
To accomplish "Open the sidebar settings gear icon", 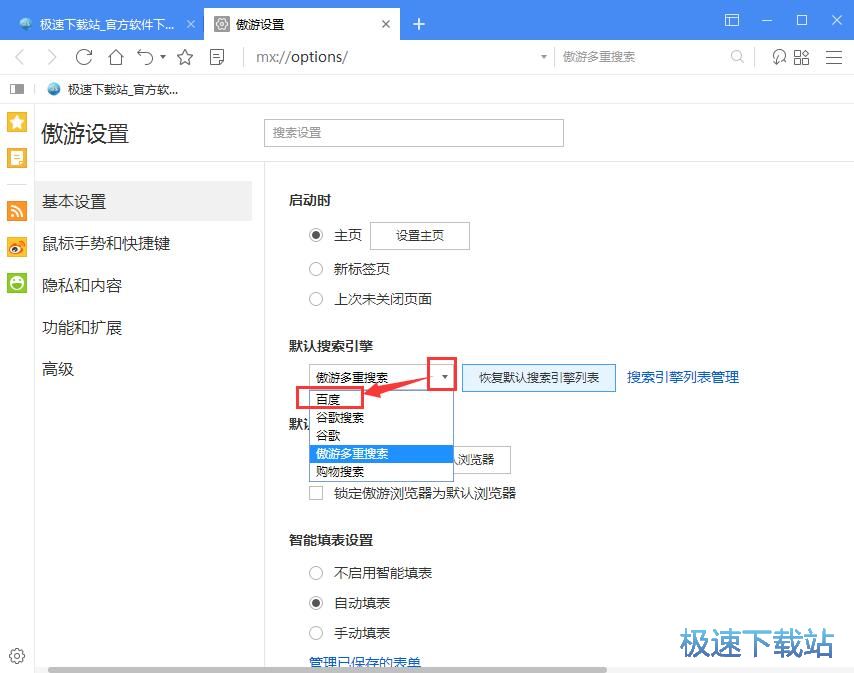I will click(17, 656).
